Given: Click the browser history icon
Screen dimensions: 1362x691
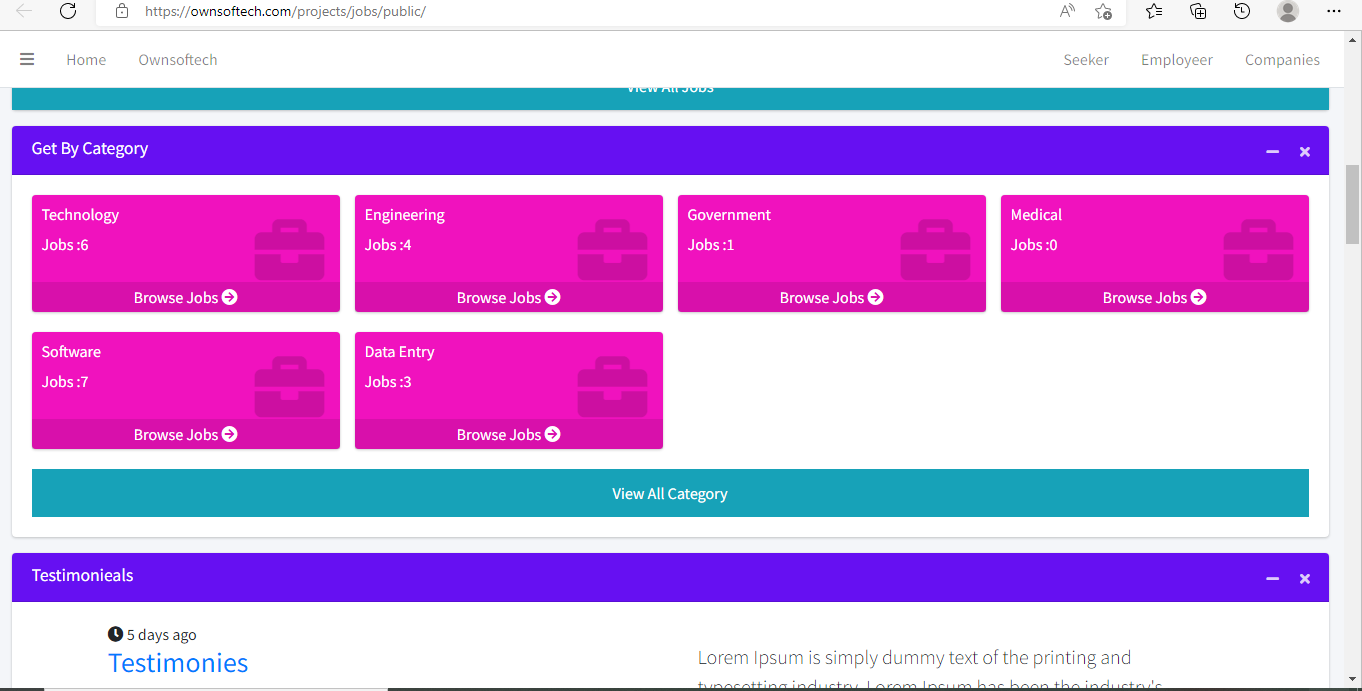Looking at the screenshot, I should point(1242,11).
